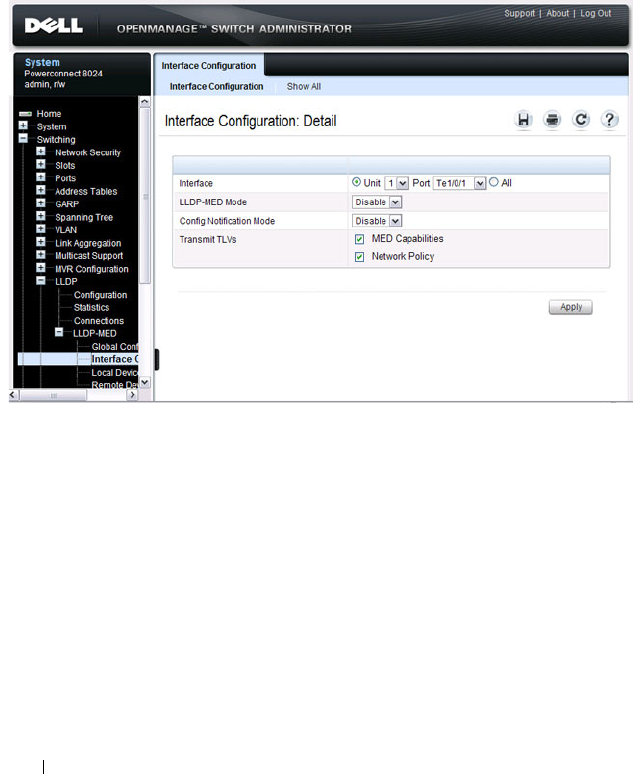The width and height of the screenshot is (641, 774).
Task: Expand the Slots node
Action: click(x=40, y=164)
